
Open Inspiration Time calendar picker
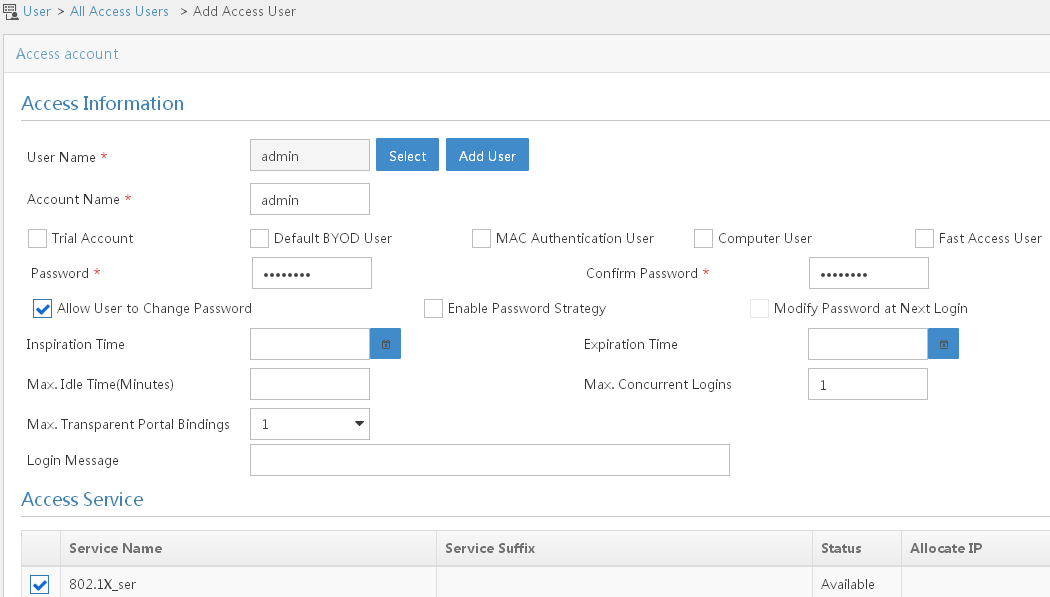click(x=385, y=344)
